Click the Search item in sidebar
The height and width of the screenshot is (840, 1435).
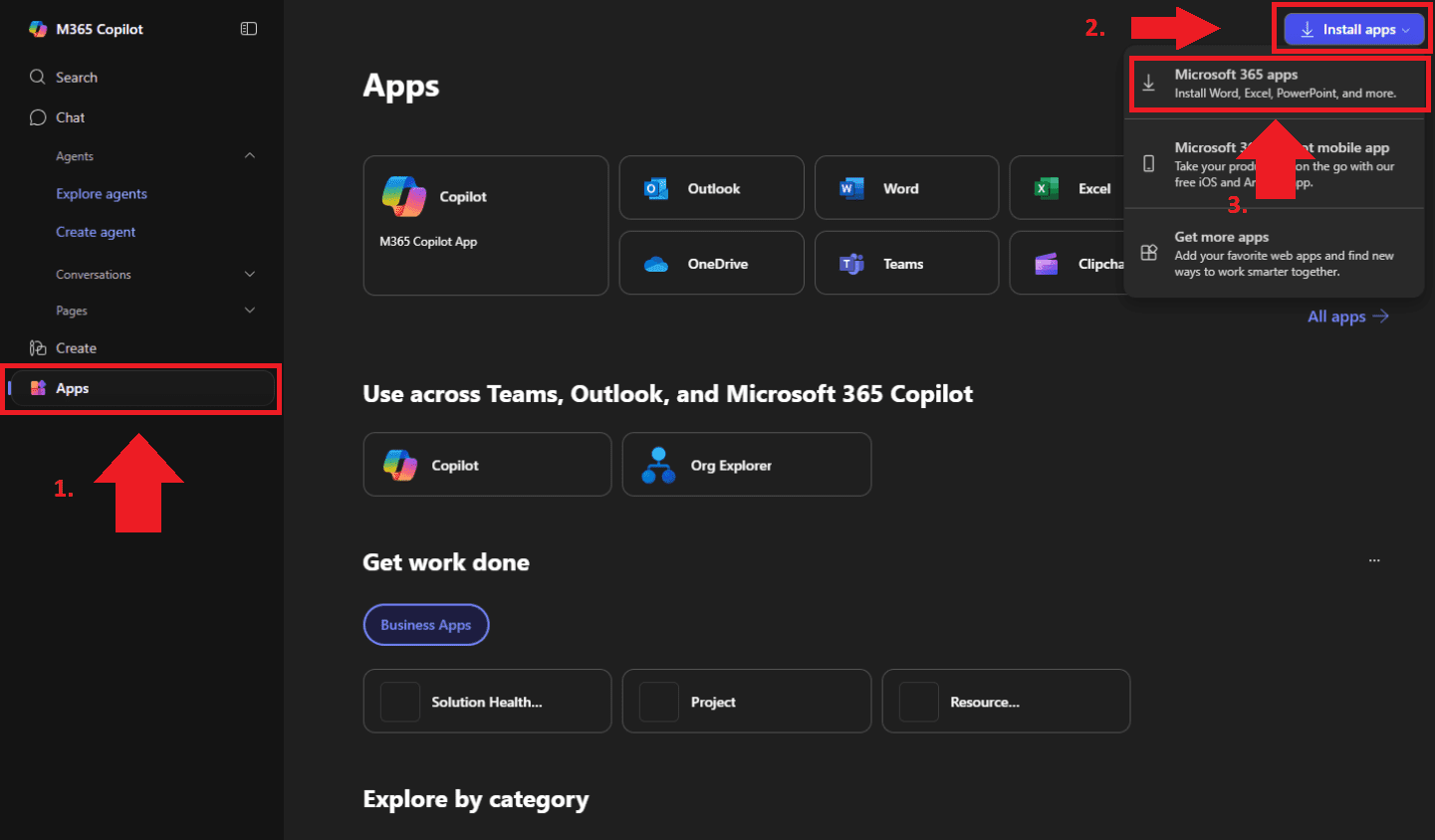click(x=76, y=78)
